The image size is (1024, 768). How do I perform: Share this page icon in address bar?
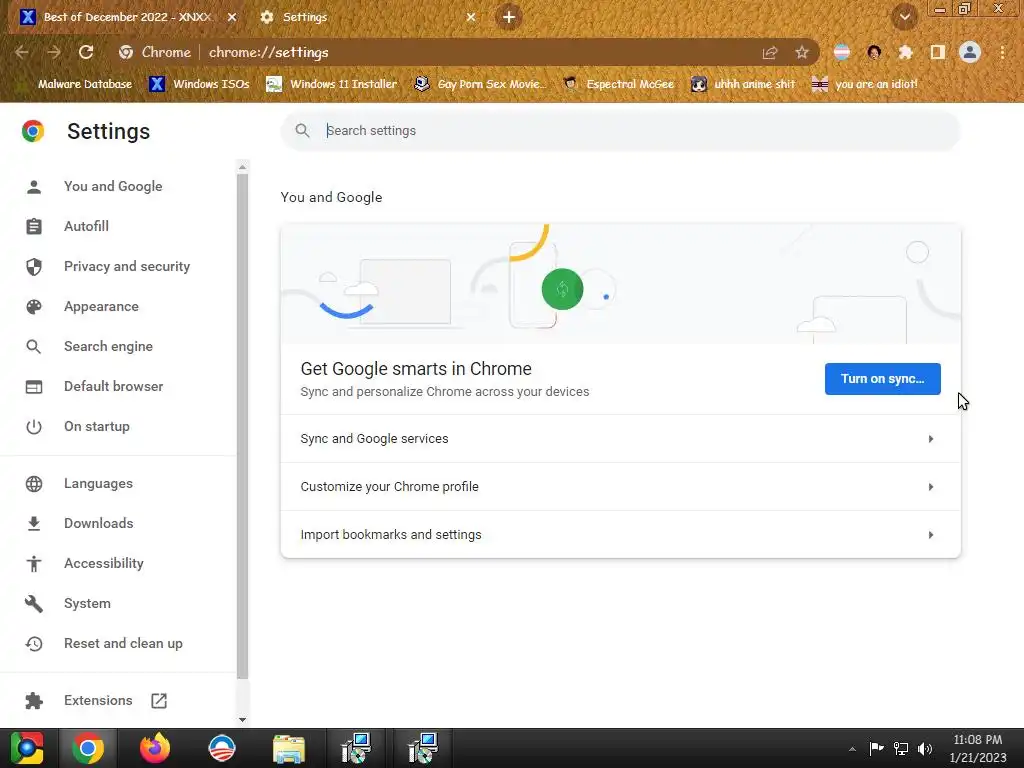tap(770, 52)
